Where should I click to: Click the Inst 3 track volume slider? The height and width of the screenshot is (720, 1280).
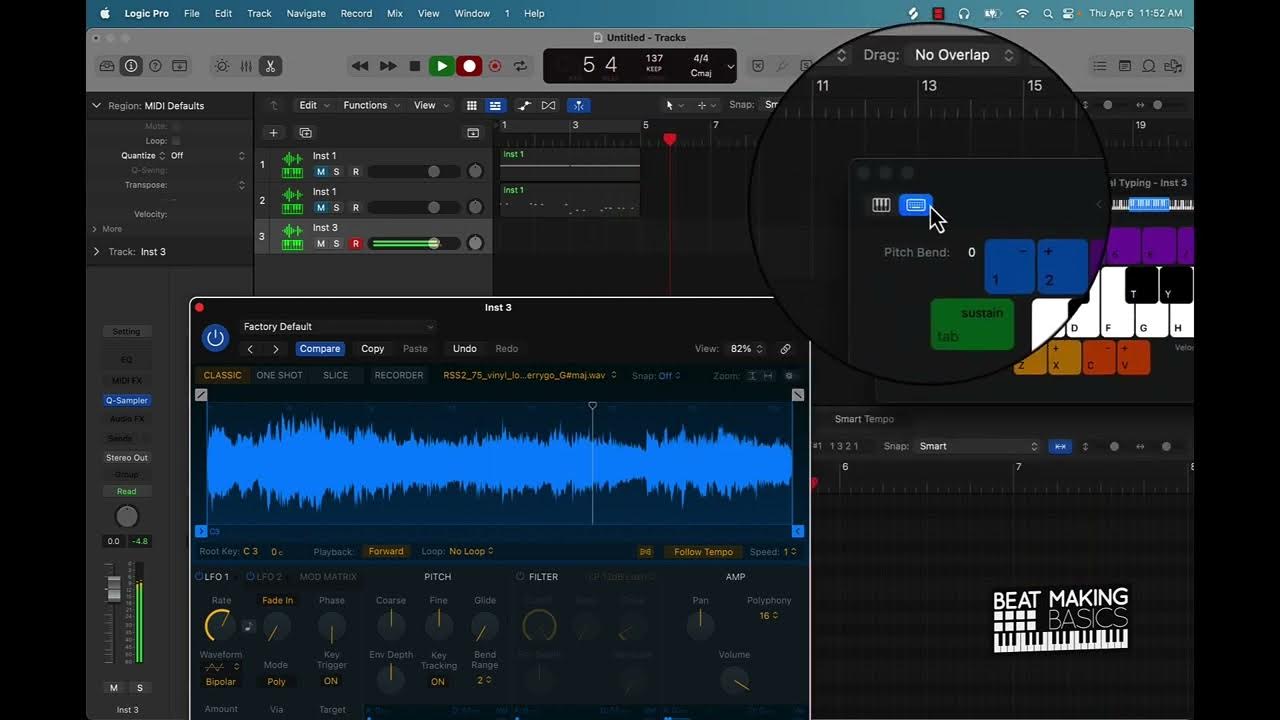(x=416, y=244)
